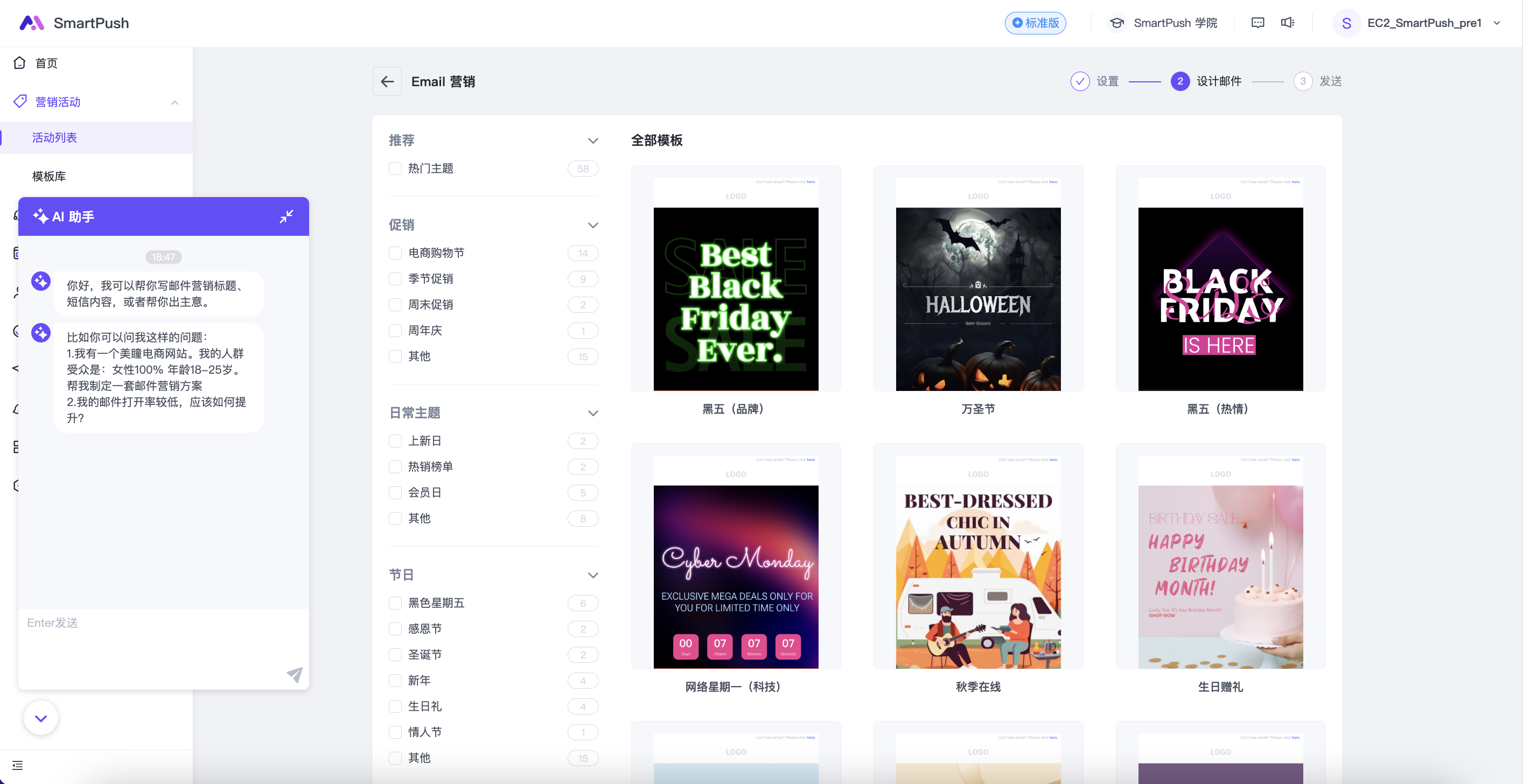The width and height of the screenshot is (1523, 784).
Task: Jump to the 发送 step
Action: click(x=1330, y=81)
